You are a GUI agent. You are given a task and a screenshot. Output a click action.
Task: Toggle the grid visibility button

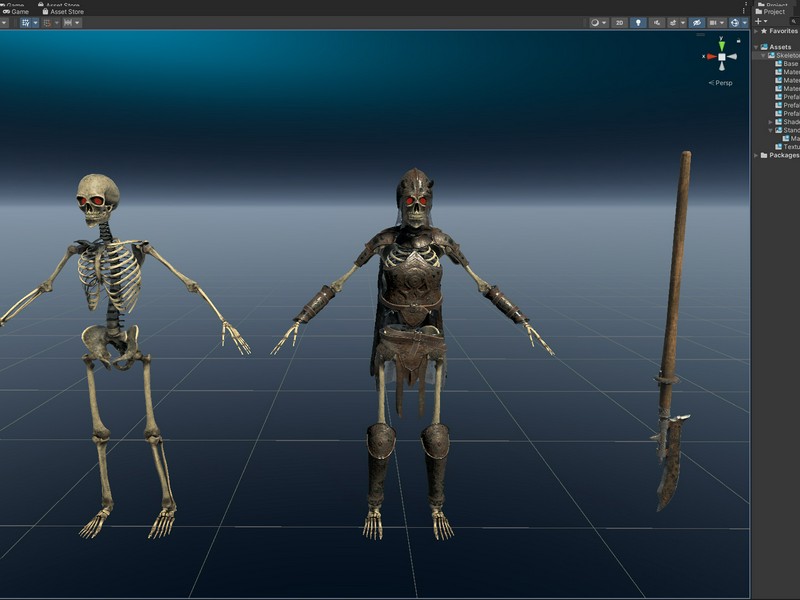26,23
